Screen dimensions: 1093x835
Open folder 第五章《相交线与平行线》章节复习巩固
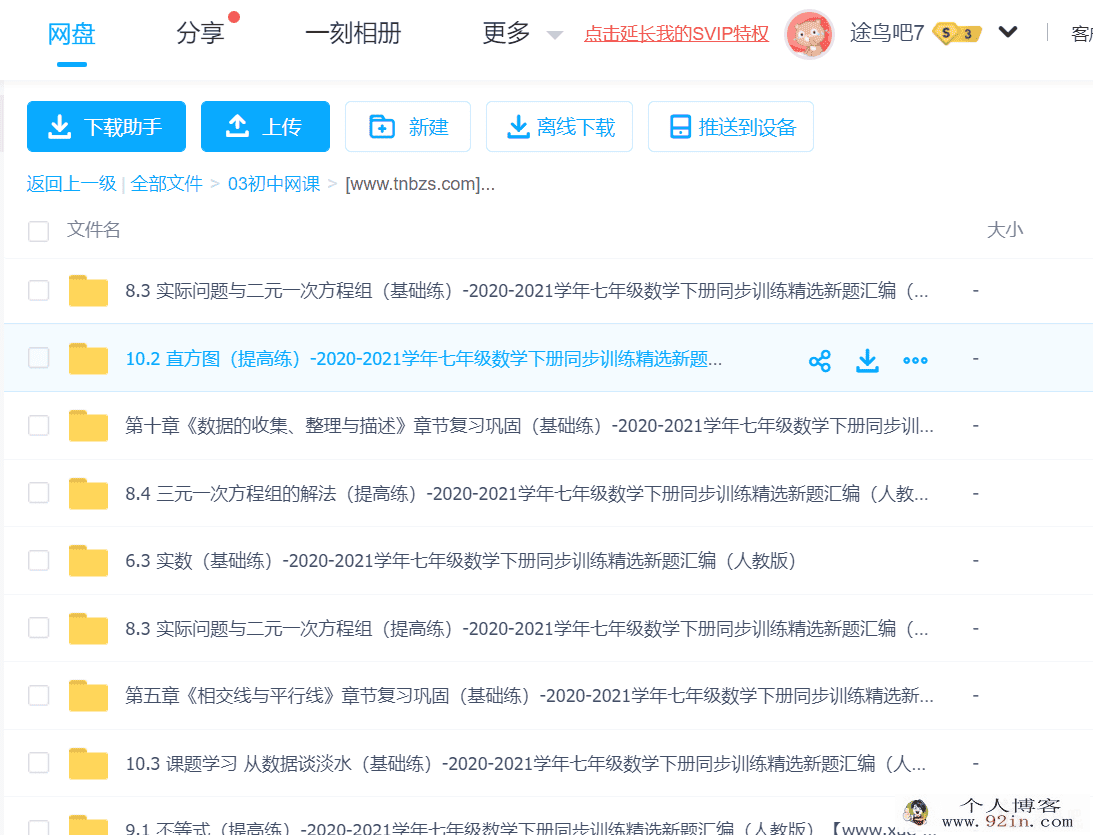pyautogui.click(x=529, y=696)
